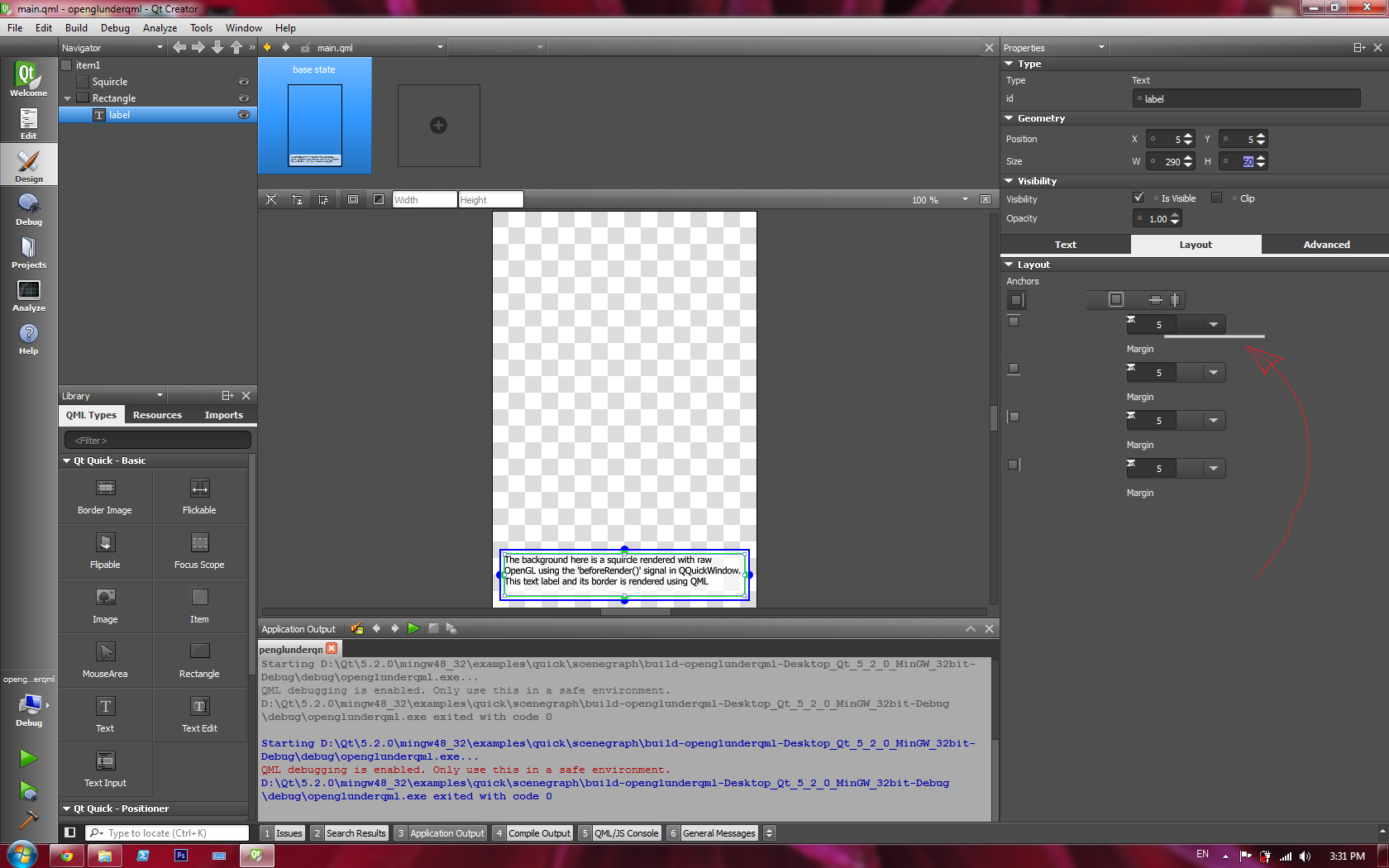Increase the Opacity value with the stepper
Image resolution: width=1389 pixels, height=868 pixels.
tap(1175, 215)
